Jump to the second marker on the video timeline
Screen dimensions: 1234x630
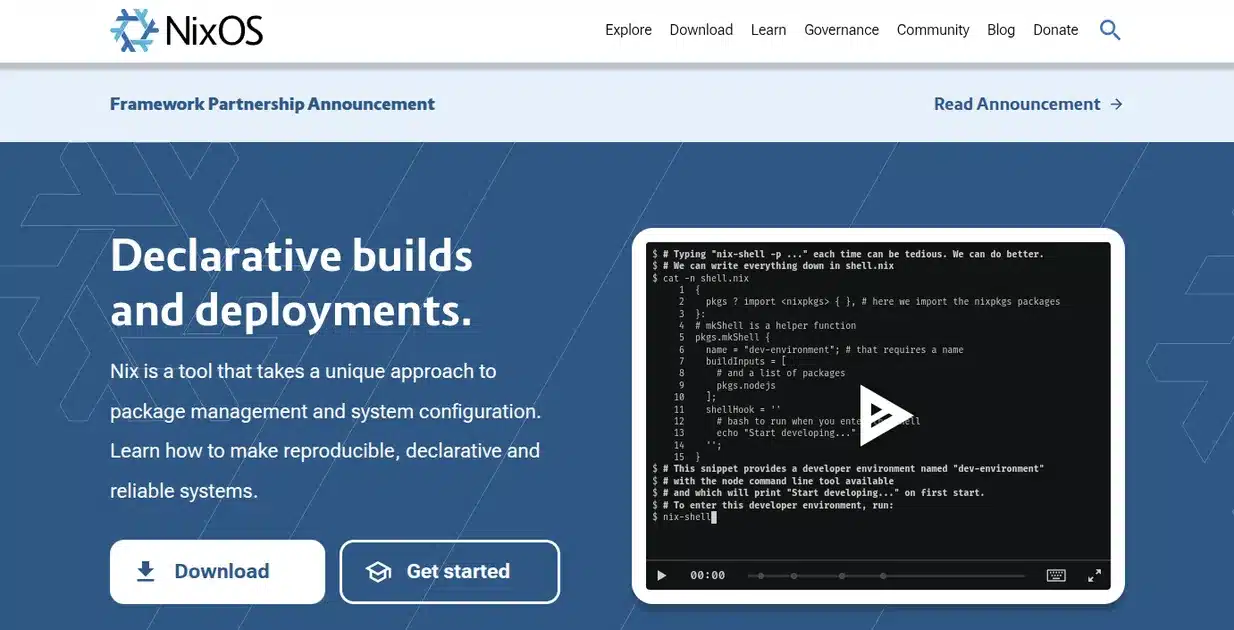(x=794, y=575)
